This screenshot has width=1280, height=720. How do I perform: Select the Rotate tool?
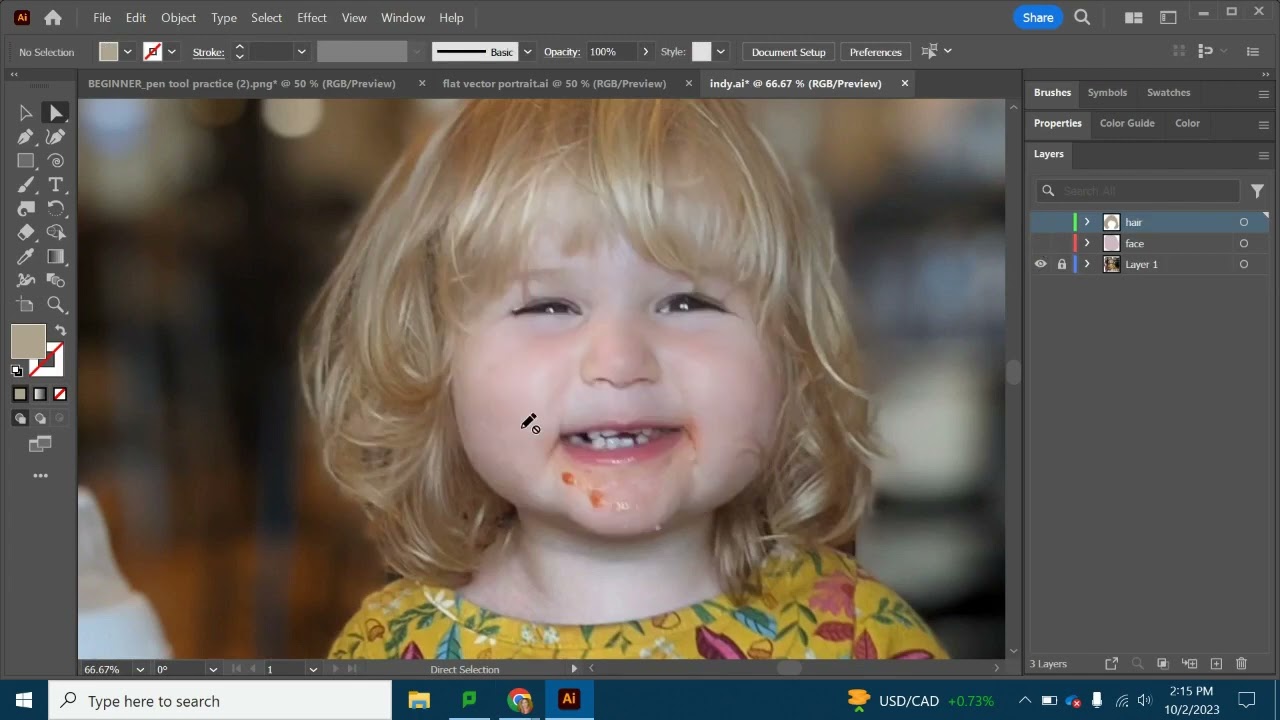[x=56, y=209]
